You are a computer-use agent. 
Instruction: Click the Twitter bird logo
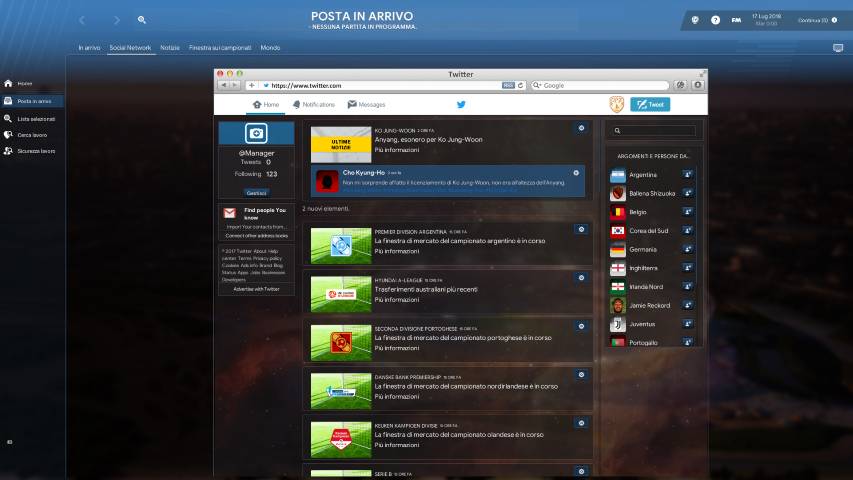point(461,104)
